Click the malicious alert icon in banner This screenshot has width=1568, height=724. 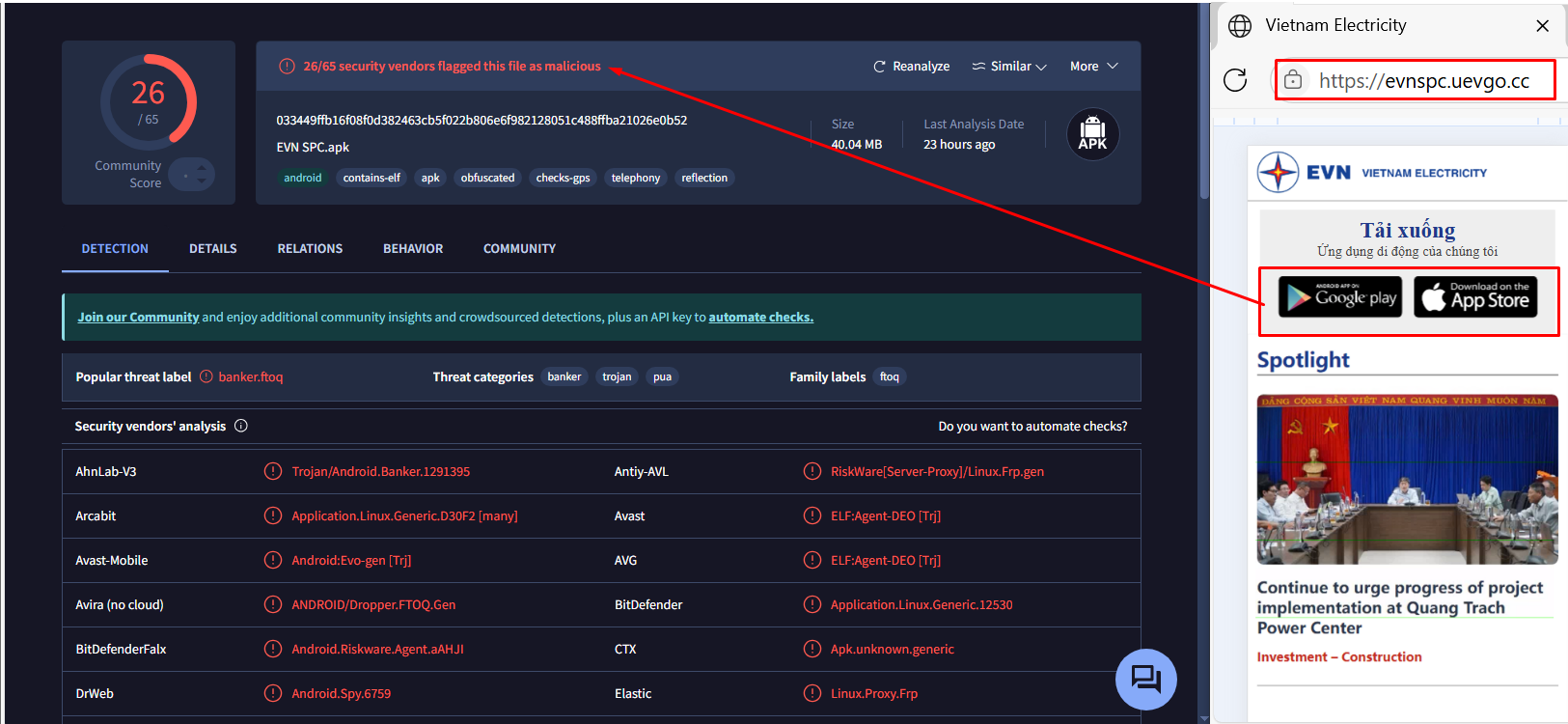tap(287, 67)
